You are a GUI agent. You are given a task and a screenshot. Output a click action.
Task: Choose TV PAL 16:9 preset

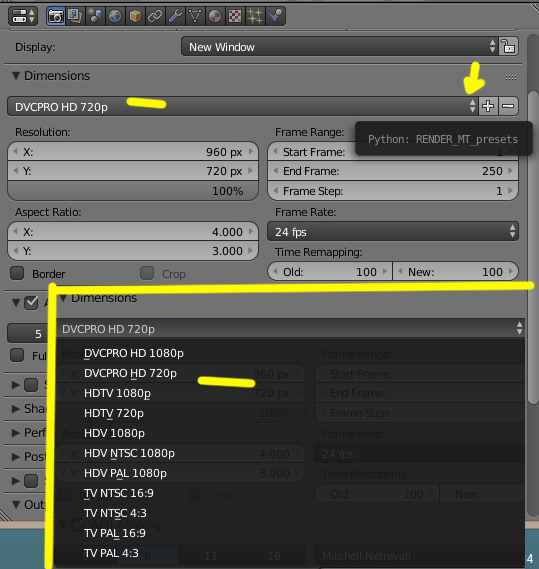click(x=115, y=533)
